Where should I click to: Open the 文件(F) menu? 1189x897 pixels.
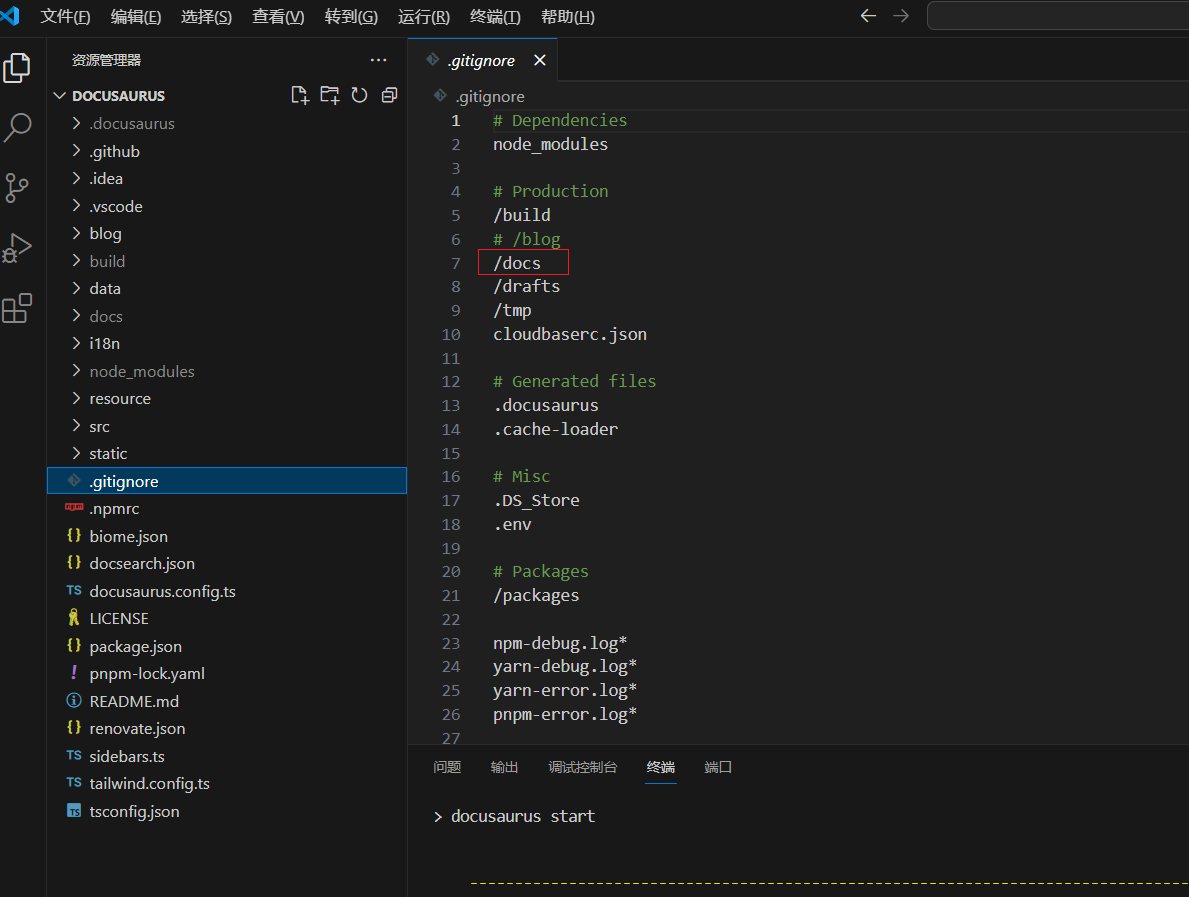pos(65,17)
